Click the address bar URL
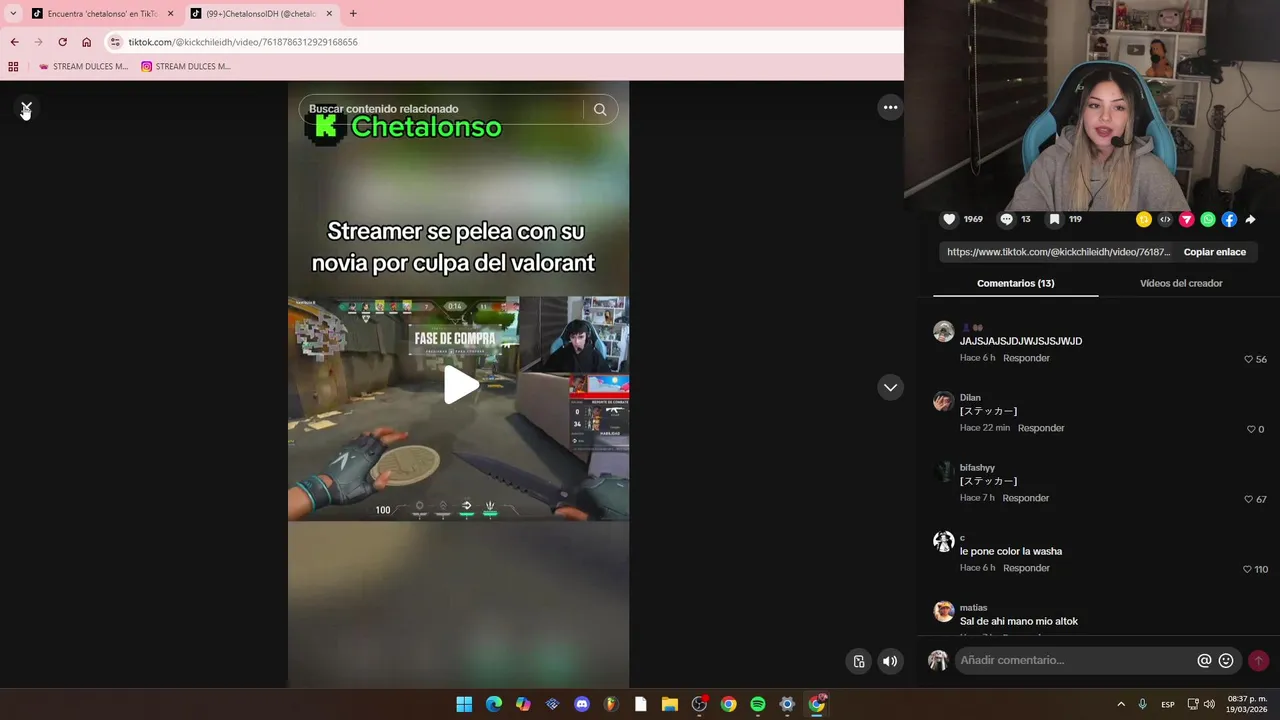Screen dimensions: 1280x720 click(x=243, y=42)
